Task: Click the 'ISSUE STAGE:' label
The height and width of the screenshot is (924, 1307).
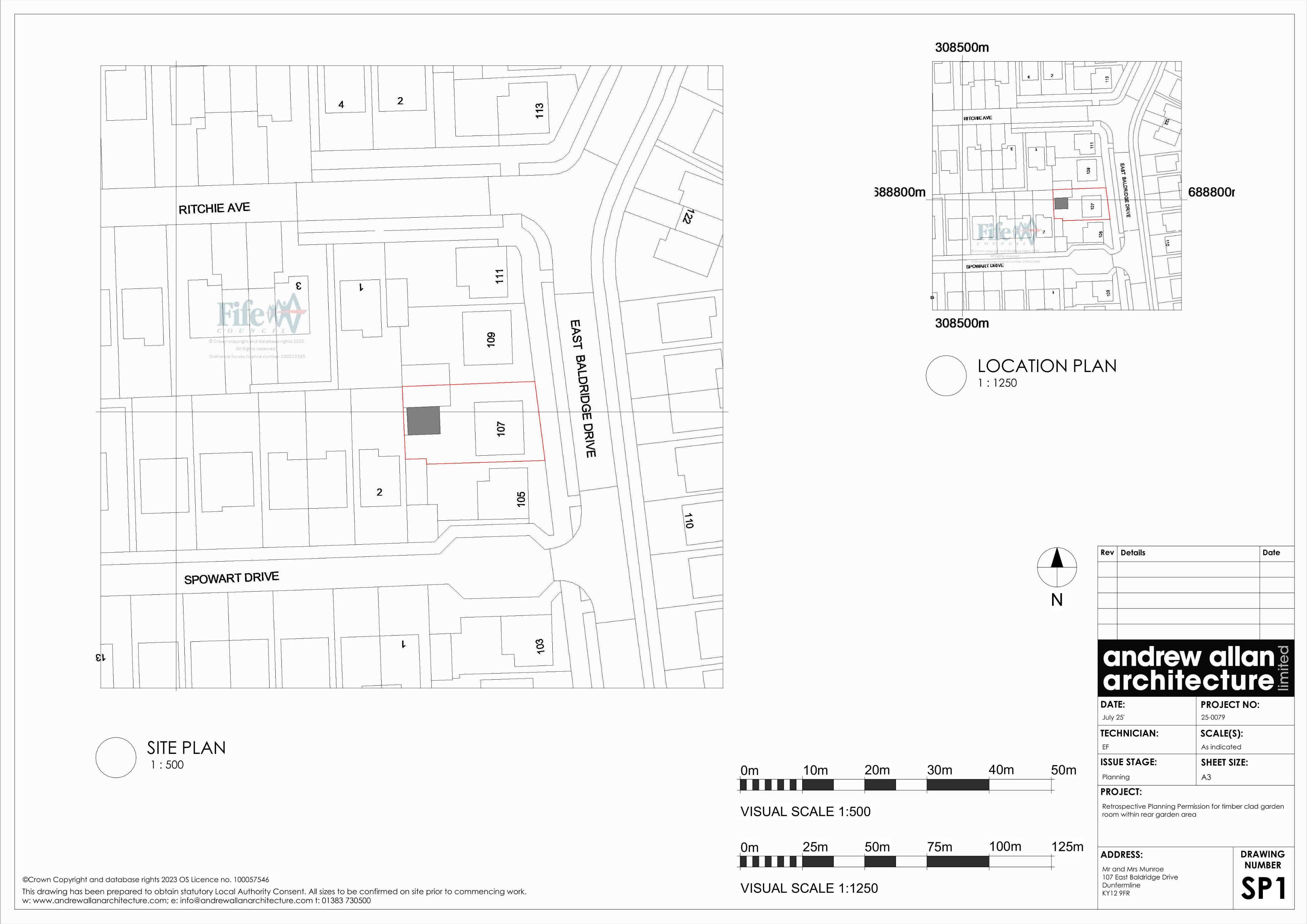Action: coord(1128,762)
